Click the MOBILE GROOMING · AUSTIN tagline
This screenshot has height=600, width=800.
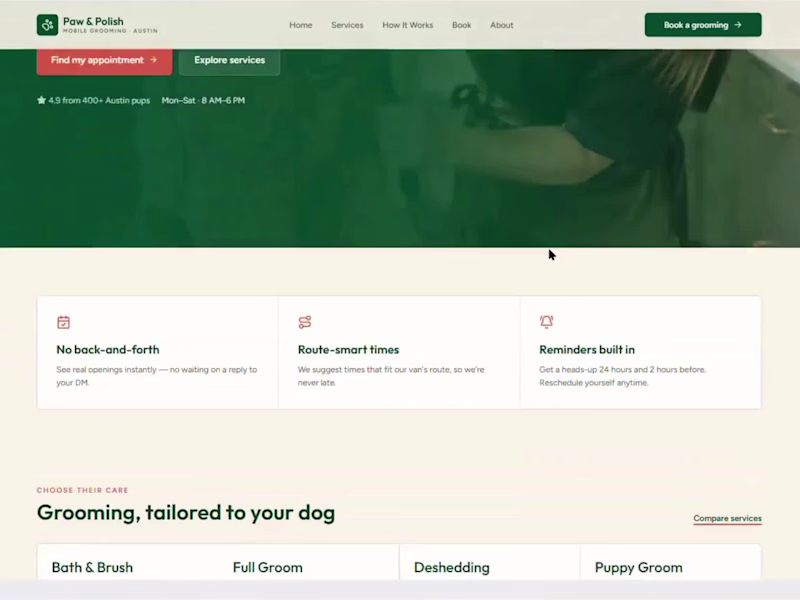click(110, 31)
